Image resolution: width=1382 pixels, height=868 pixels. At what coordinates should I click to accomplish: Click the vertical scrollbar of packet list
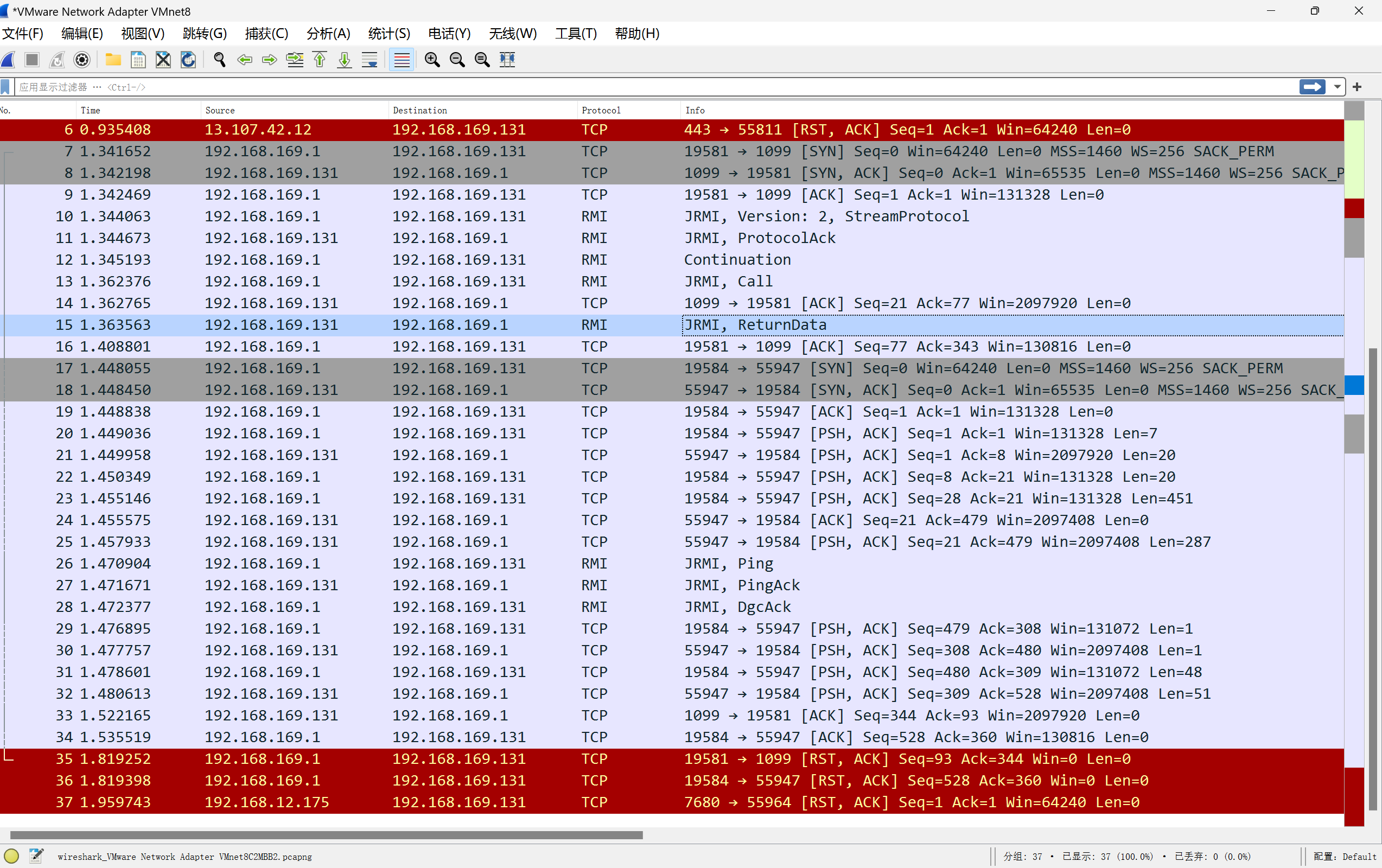(x=1372, y=579)
